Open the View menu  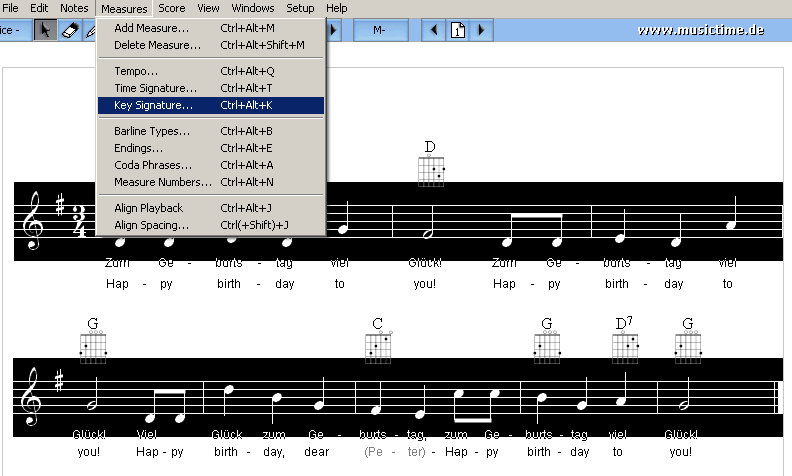point(208,8)
